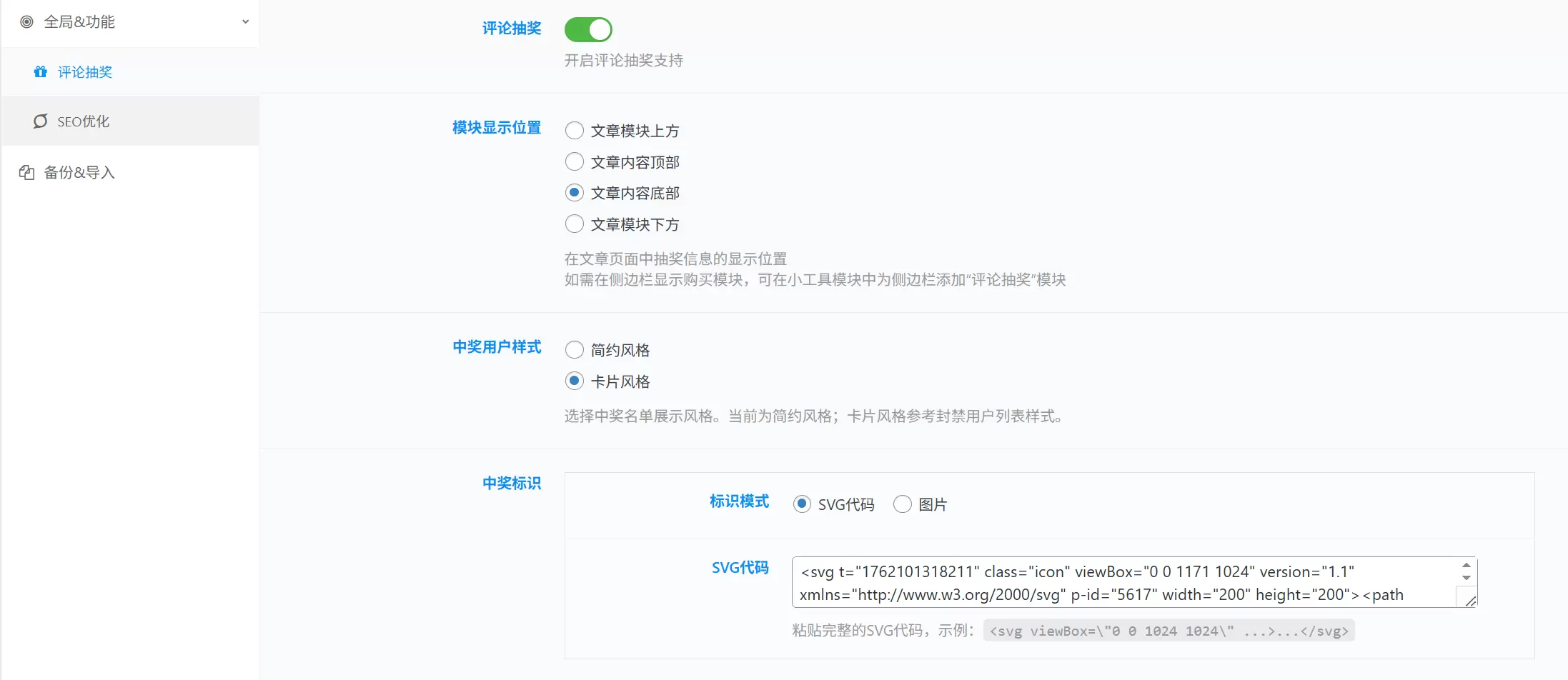Click the SVG example code snippet
The width and height of the screenshot is (1568, 680).
click(1168, 631)
